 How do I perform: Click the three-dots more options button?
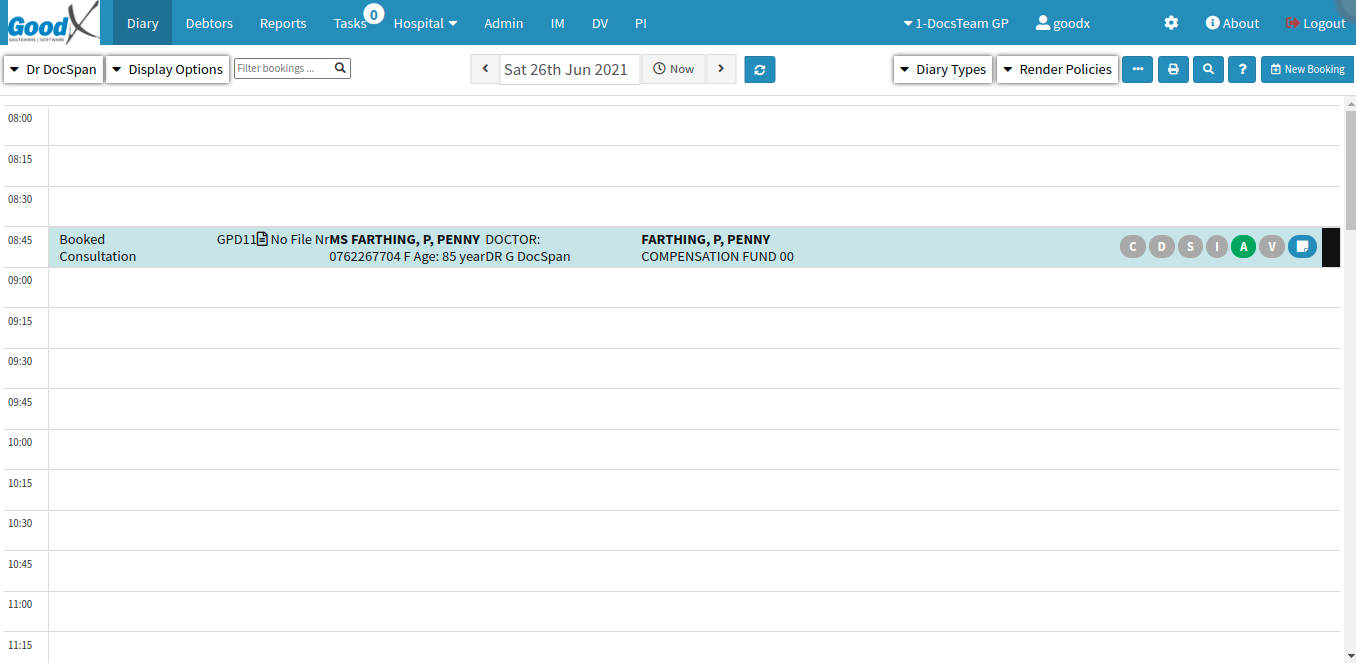(x=1137, y=69)
